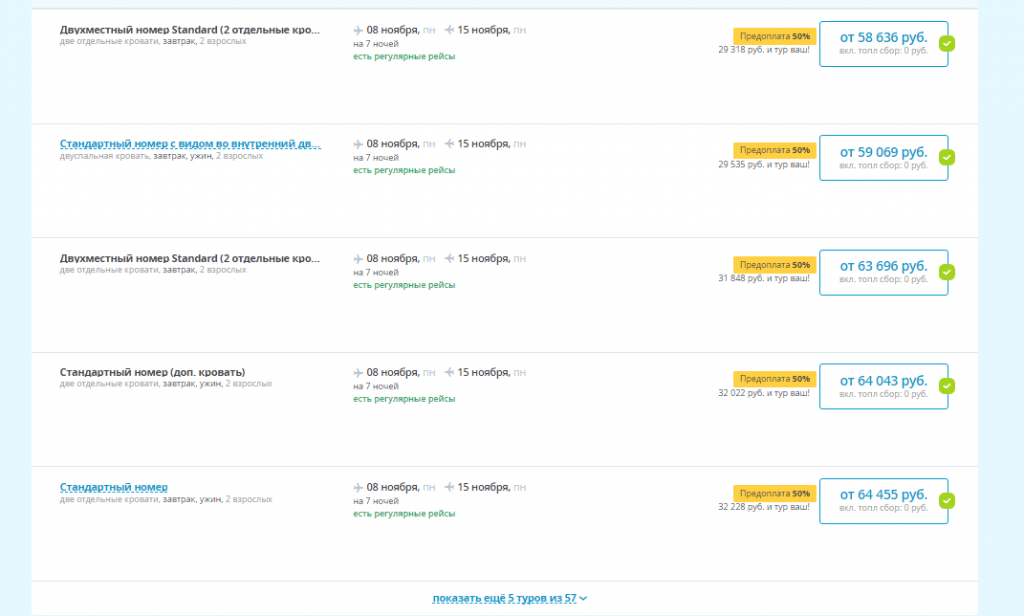Click '31 848 руб. и тур ваш!' text
Viewport: 1024px width, 616px height.
764,278
